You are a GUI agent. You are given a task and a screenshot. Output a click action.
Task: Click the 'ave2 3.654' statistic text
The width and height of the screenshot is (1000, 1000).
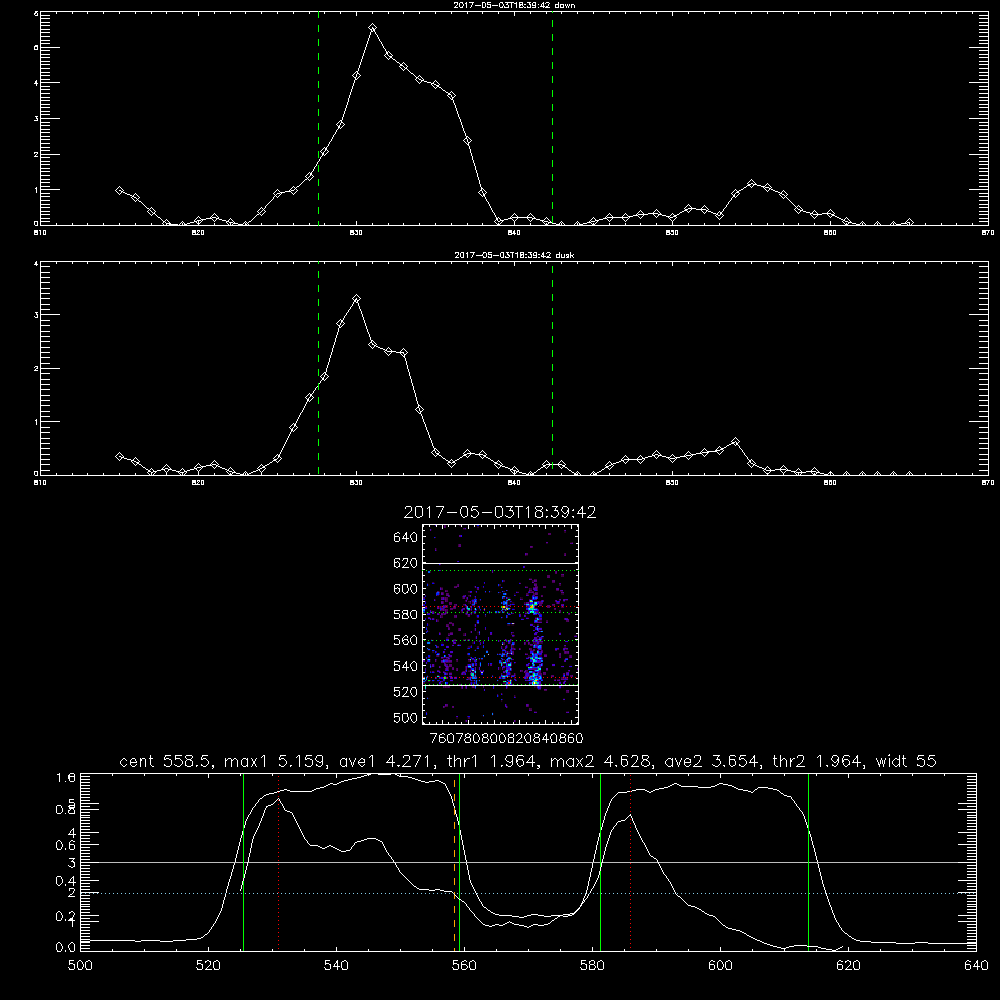tap(712, 761)
